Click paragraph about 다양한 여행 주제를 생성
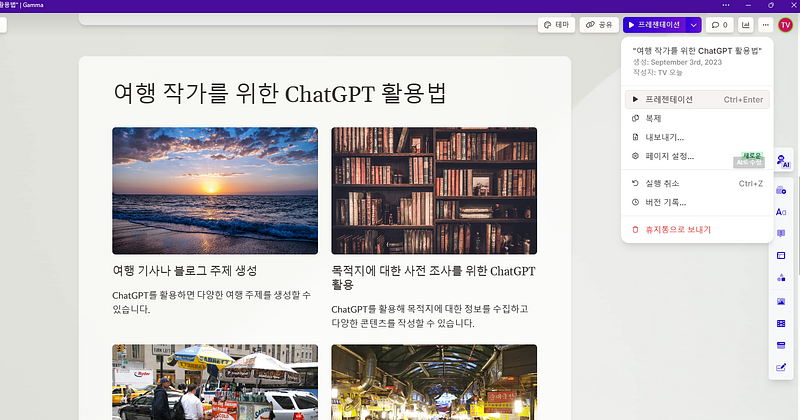 (x=211, y=302)
